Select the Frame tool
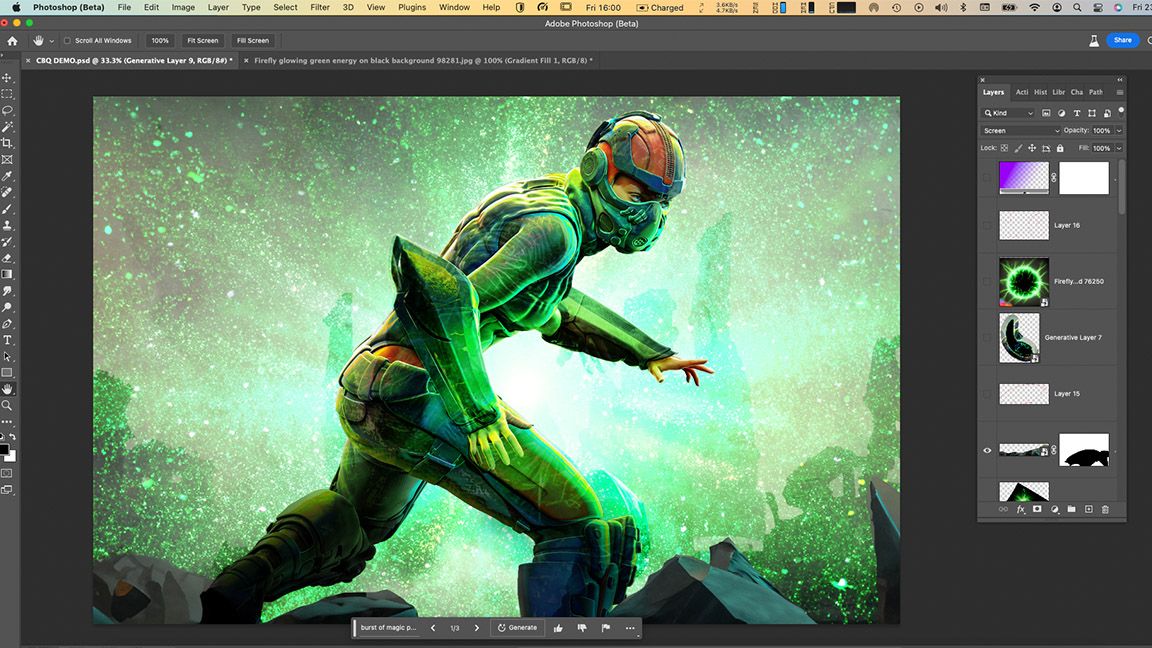 click(7, 159)
